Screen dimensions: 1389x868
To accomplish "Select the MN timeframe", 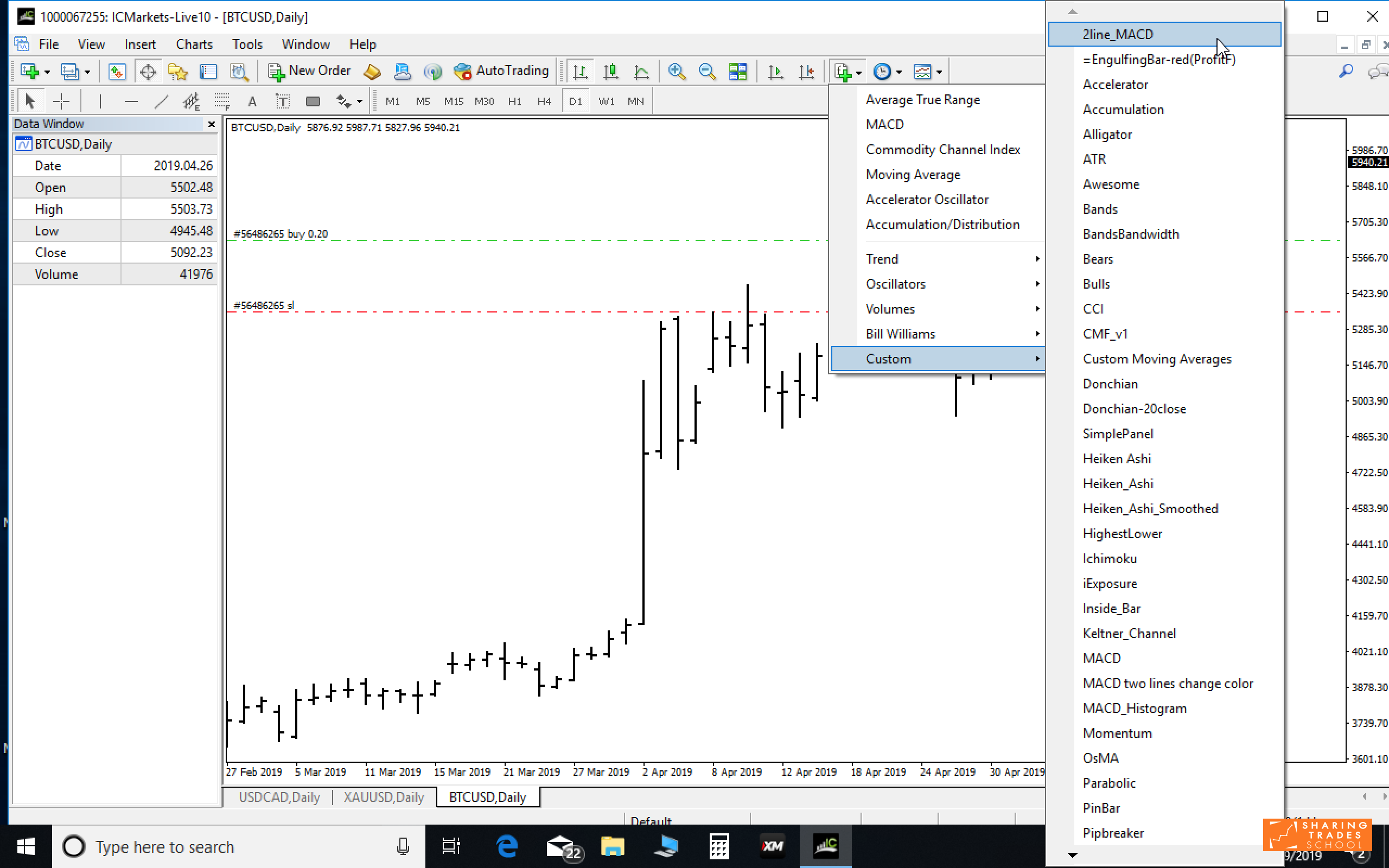I will [635, 101].
